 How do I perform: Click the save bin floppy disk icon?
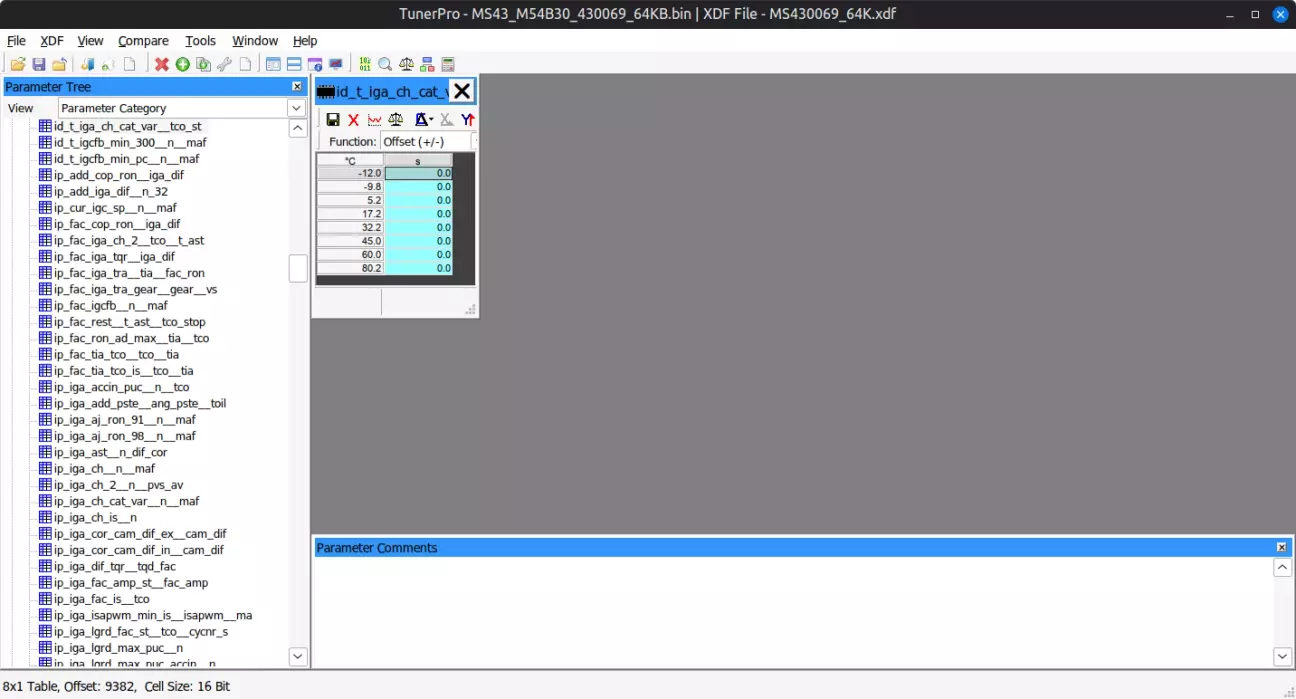point(39,65)
